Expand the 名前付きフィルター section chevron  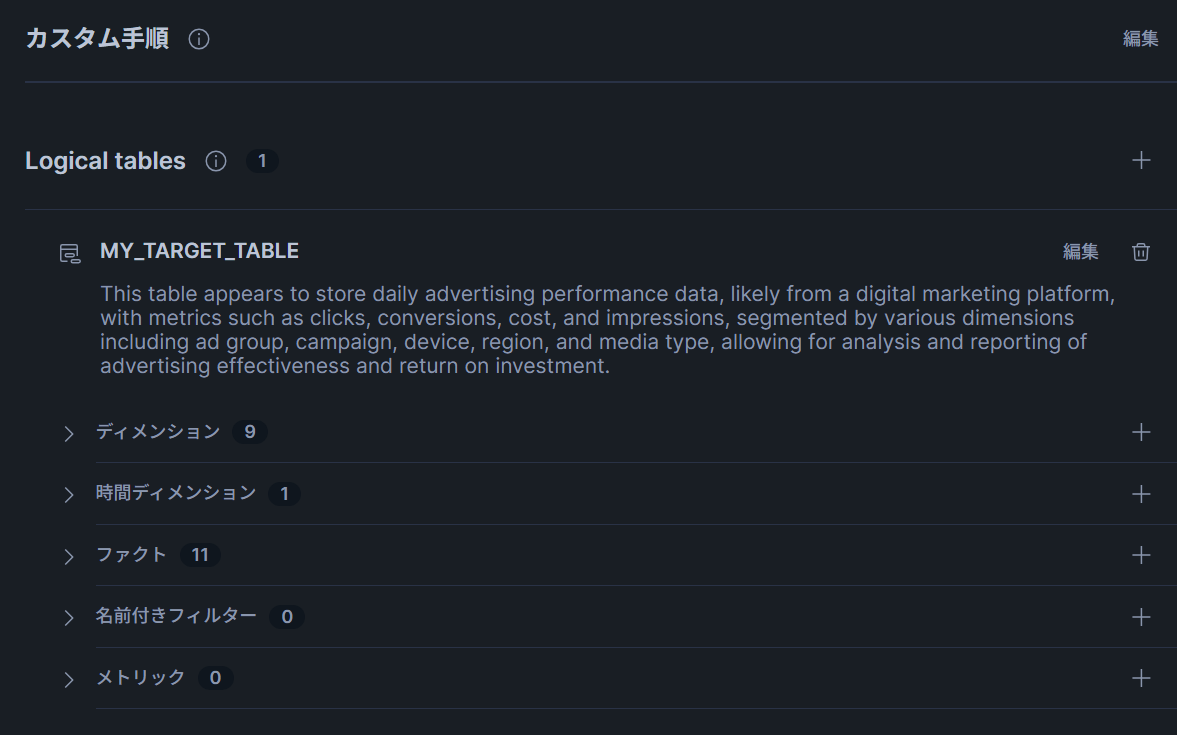coord(69,618)
